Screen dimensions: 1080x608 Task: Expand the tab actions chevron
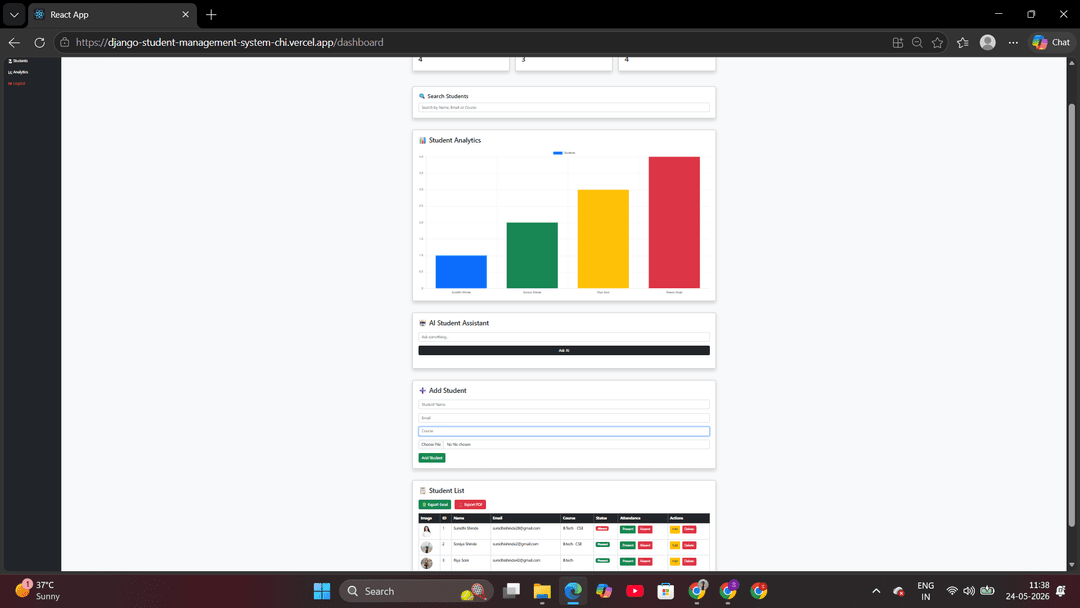(14, 14)
